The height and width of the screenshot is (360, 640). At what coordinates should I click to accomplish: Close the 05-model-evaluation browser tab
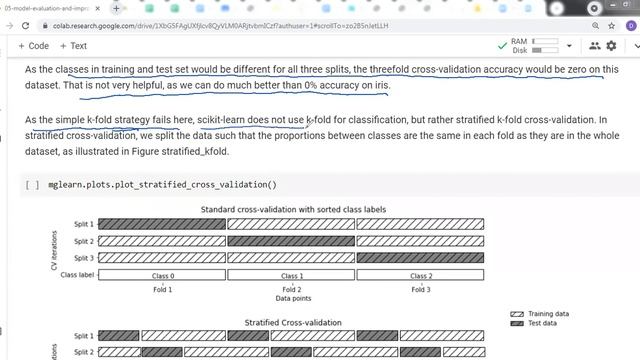(x=98, y=8)
